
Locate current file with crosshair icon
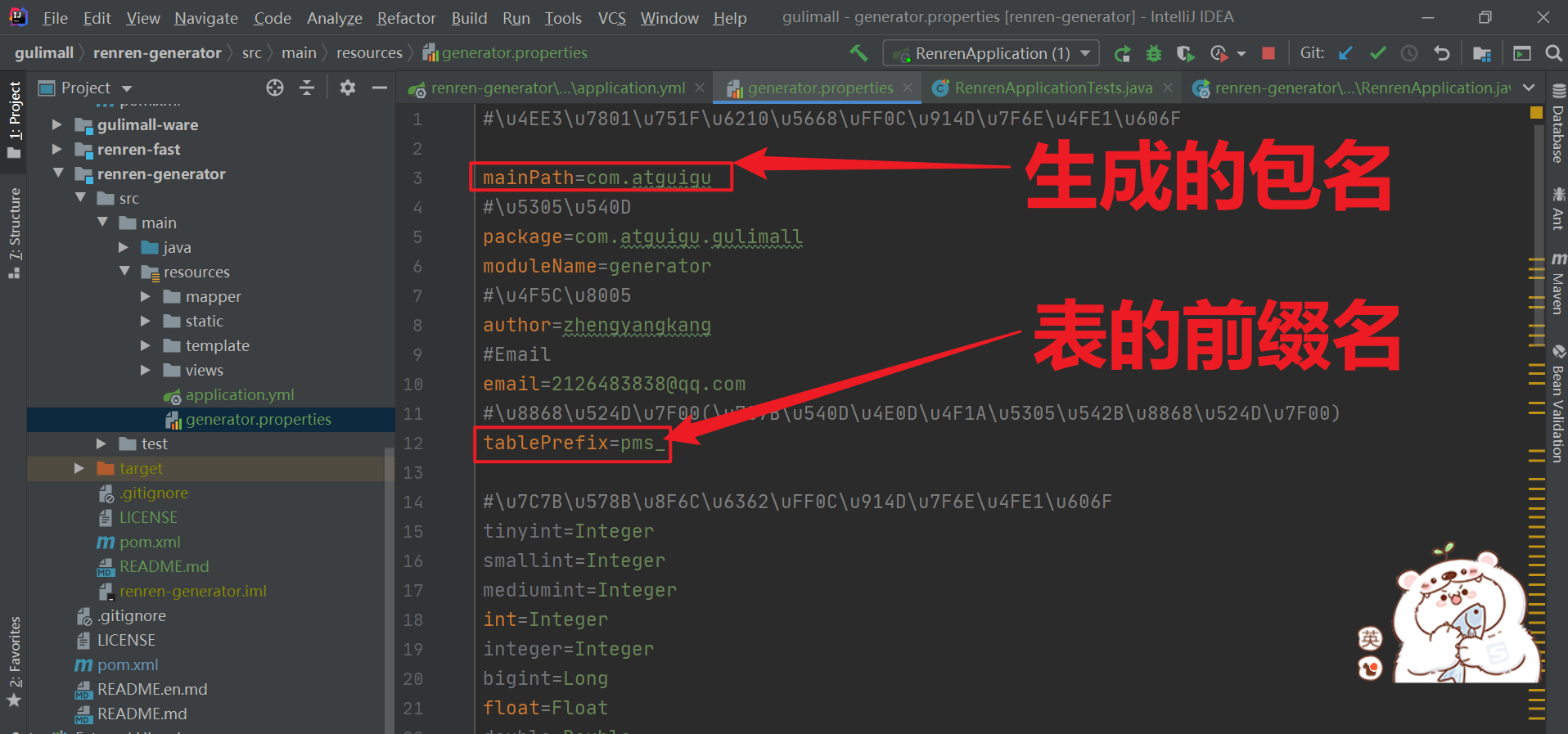pyautogui.click(x=275, y=88)
